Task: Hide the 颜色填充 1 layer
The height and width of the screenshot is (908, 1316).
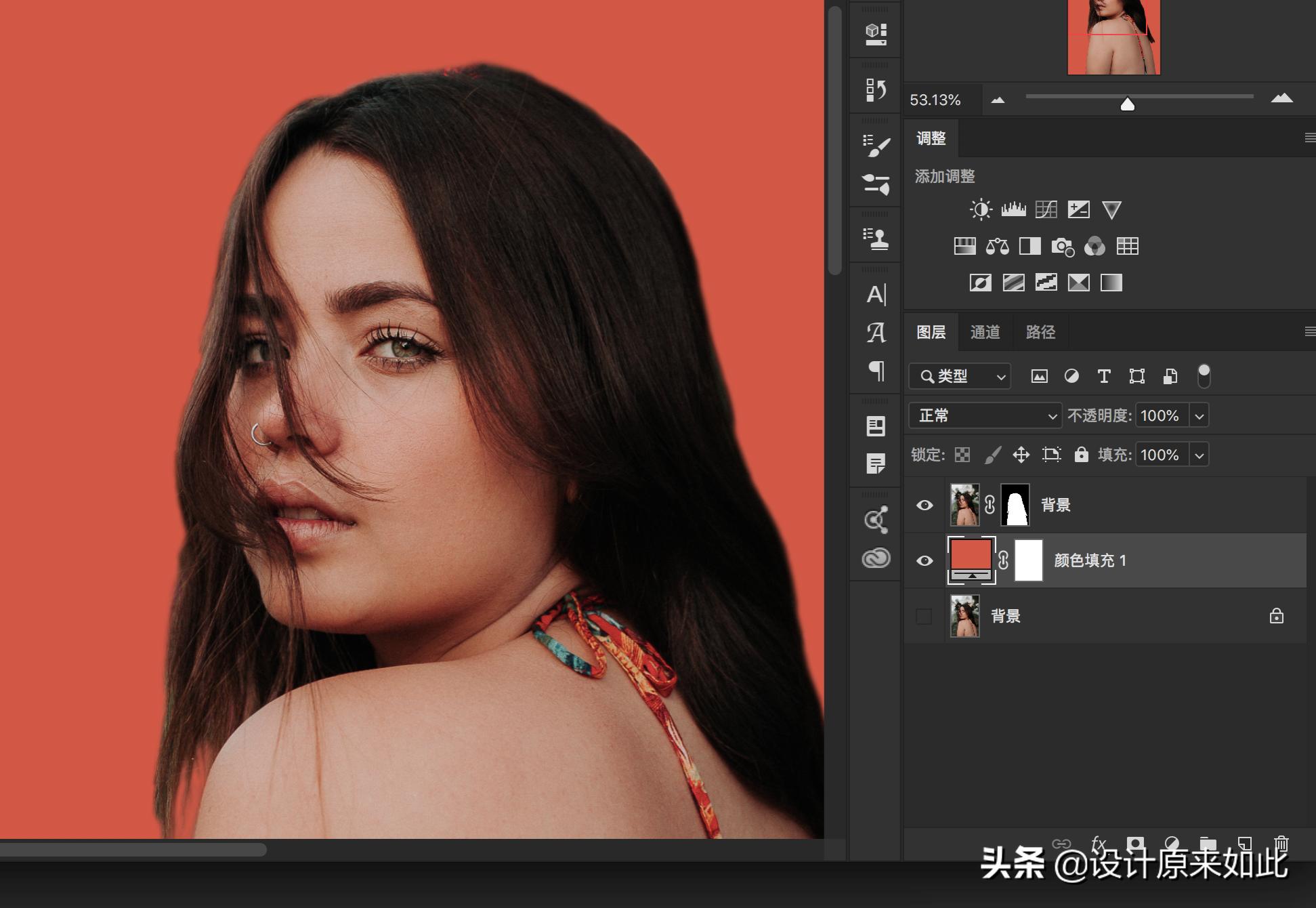Action: [x=925, y=561]
